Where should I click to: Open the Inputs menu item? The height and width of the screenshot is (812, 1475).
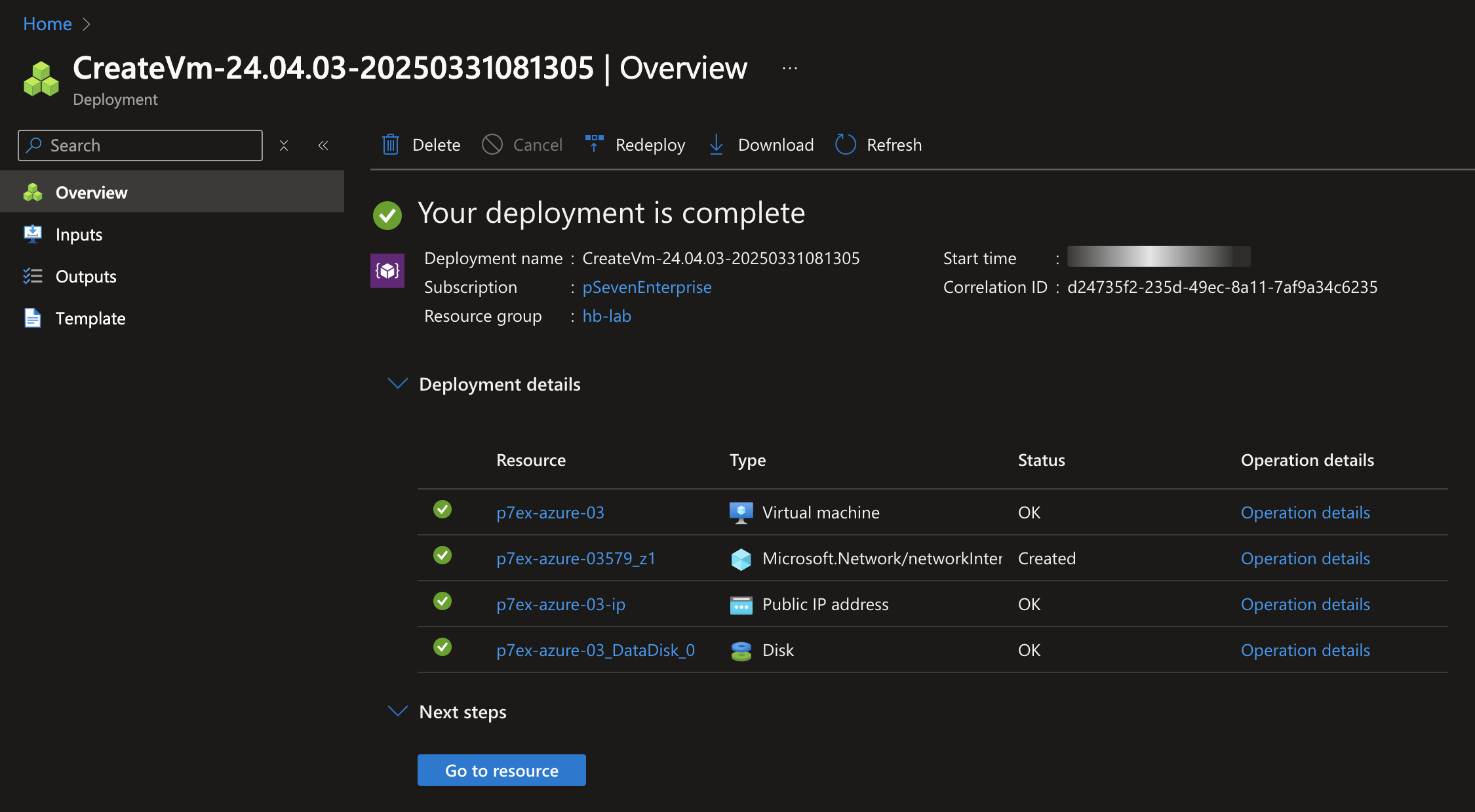[x=79, y=235]
